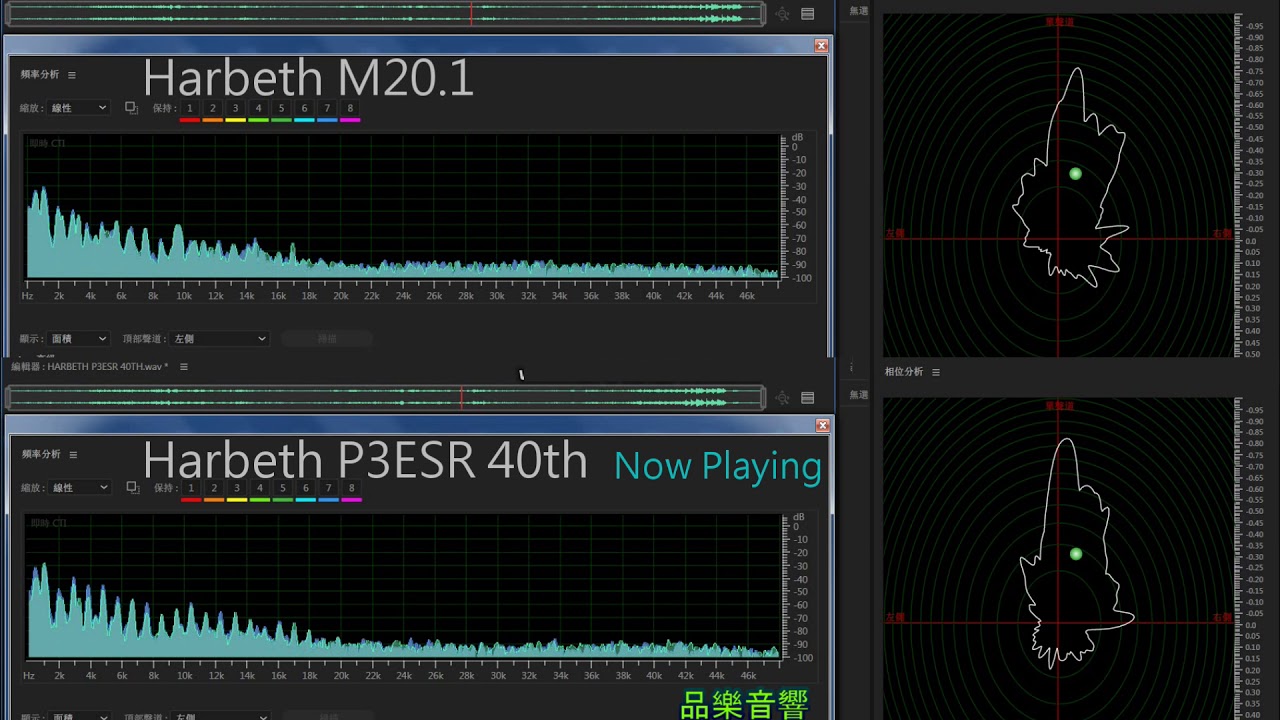Toggle hold 4 in Harbeth P3ESR 40th panel
Viewport: 1280px width, 720px height.
[x=260, y=488]
